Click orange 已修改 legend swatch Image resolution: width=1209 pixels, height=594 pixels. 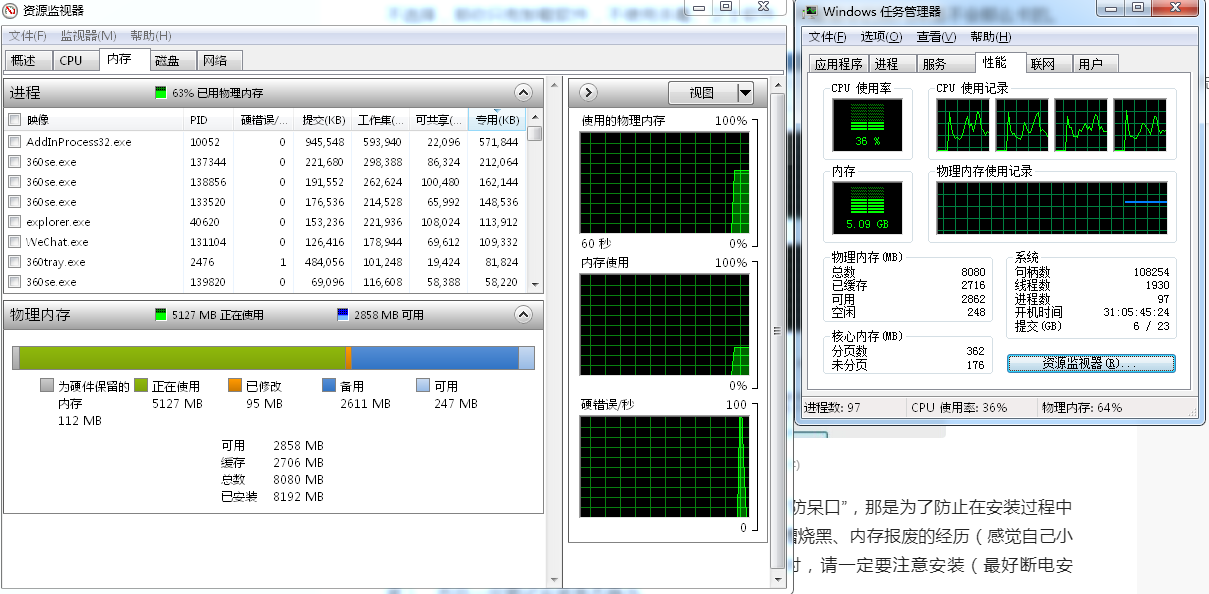[x=235, y=386]
